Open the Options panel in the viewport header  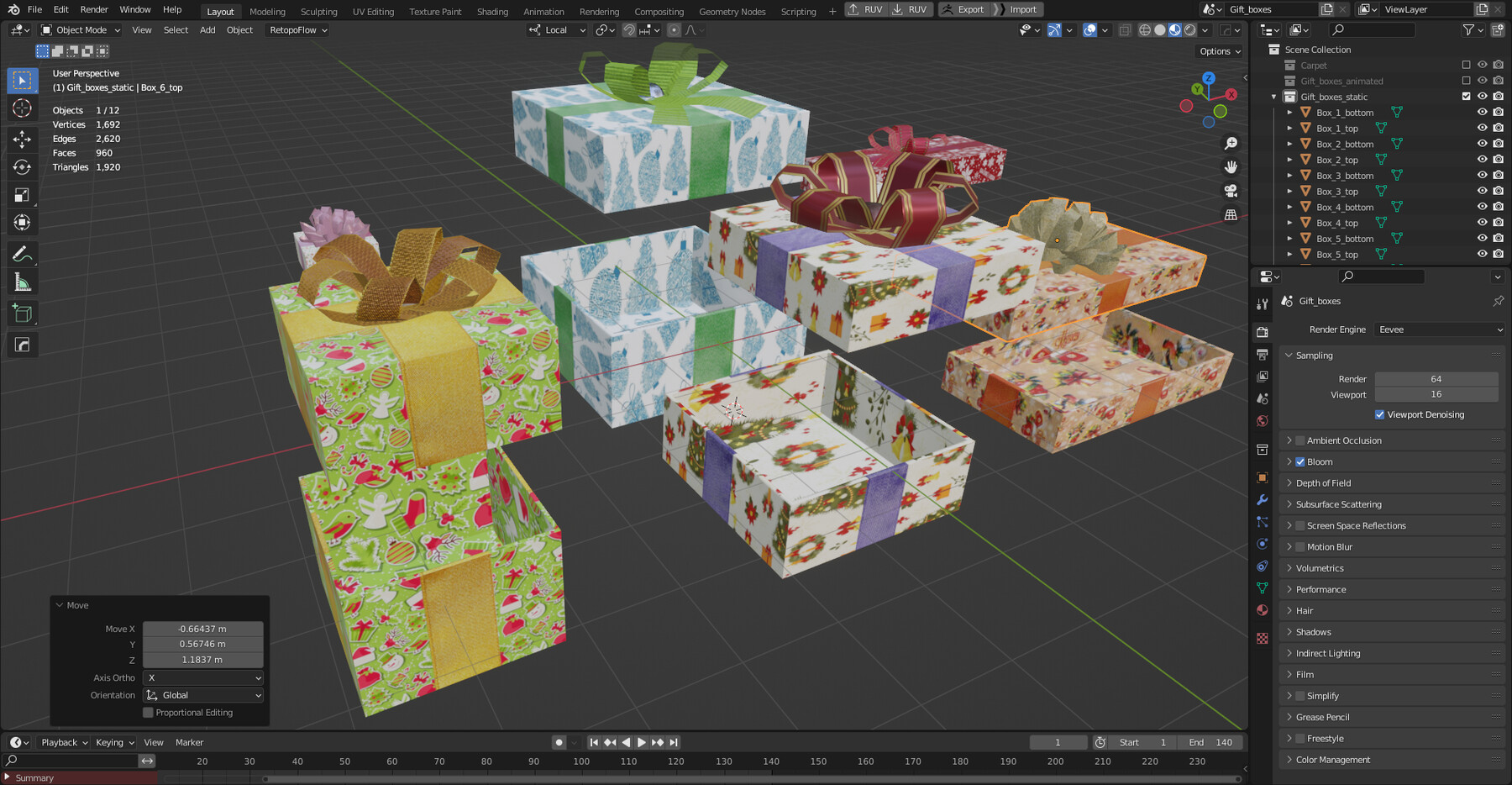click(x=1219, y=50)
